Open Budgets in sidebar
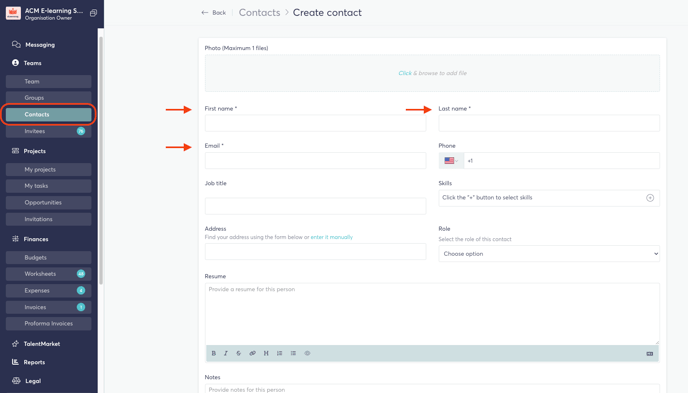 tap(49, 257)
